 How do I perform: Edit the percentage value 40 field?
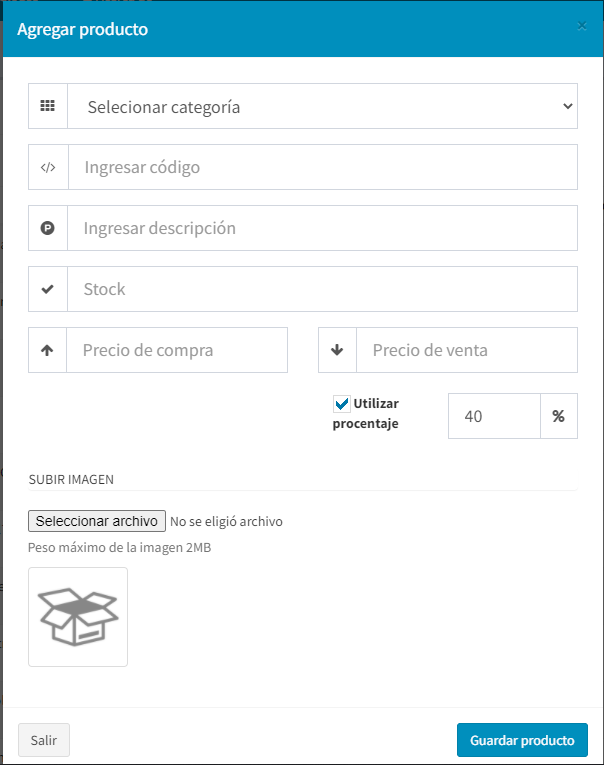click(x=494, y=416)
